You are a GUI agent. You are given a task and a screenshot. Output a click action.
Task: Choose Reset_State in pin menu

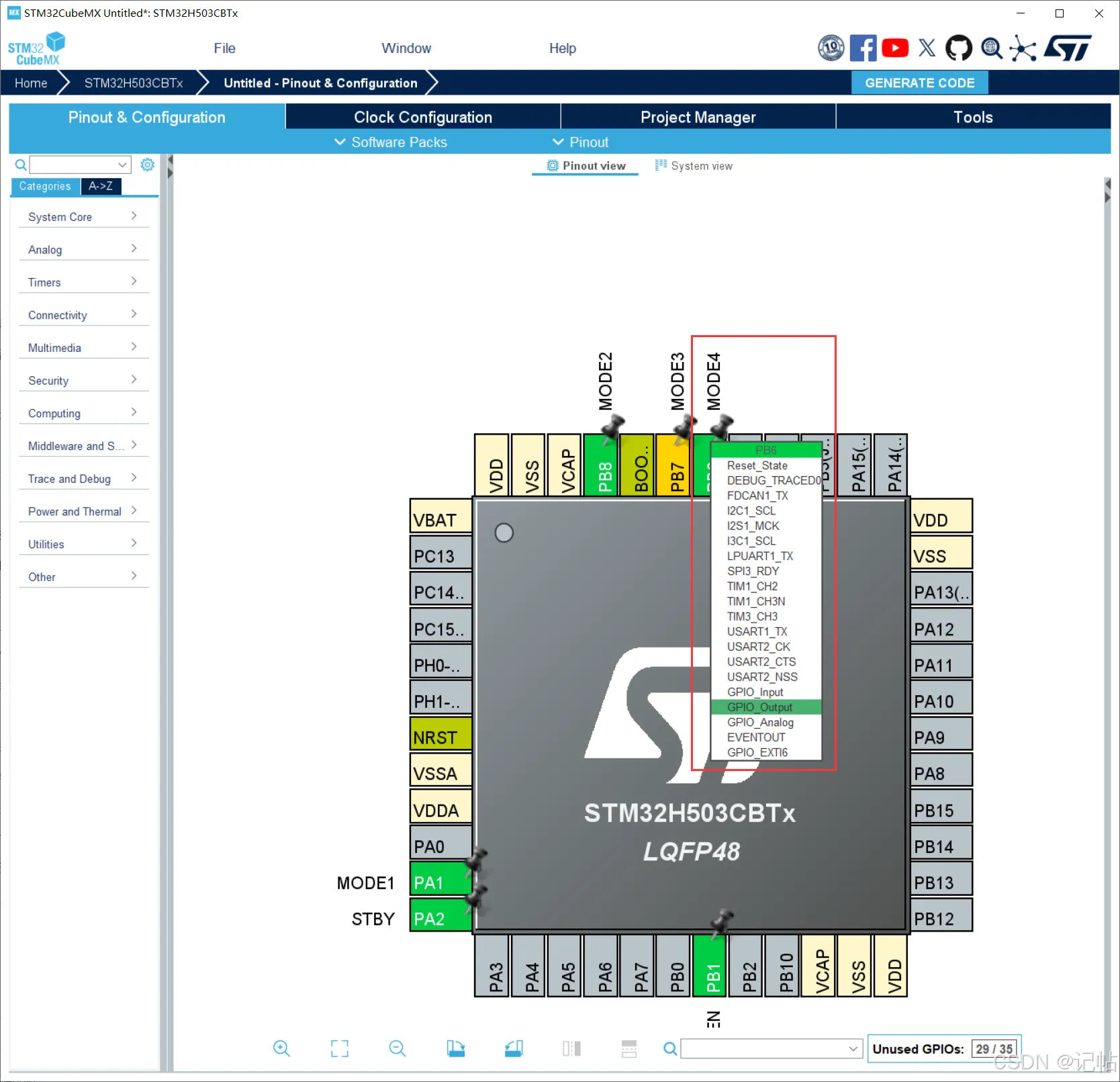point(766,465)
